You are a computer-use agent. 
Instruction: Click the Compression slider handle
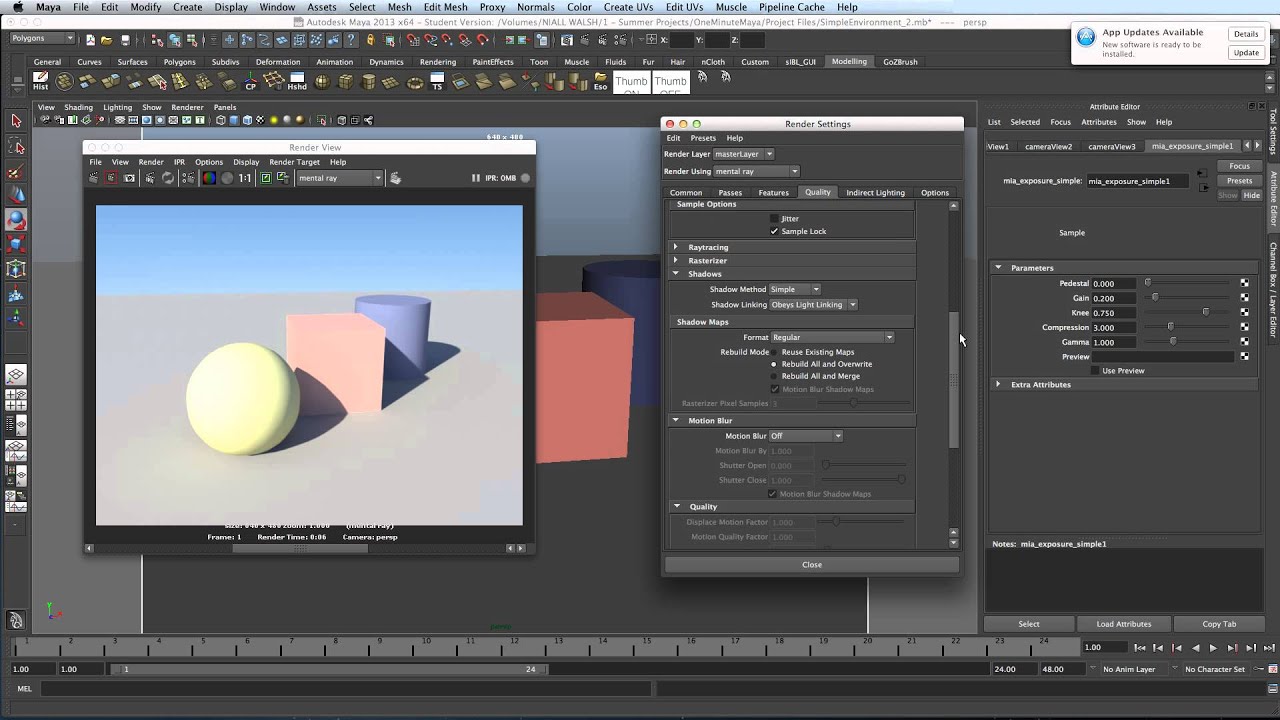[x=1170, y=327]
